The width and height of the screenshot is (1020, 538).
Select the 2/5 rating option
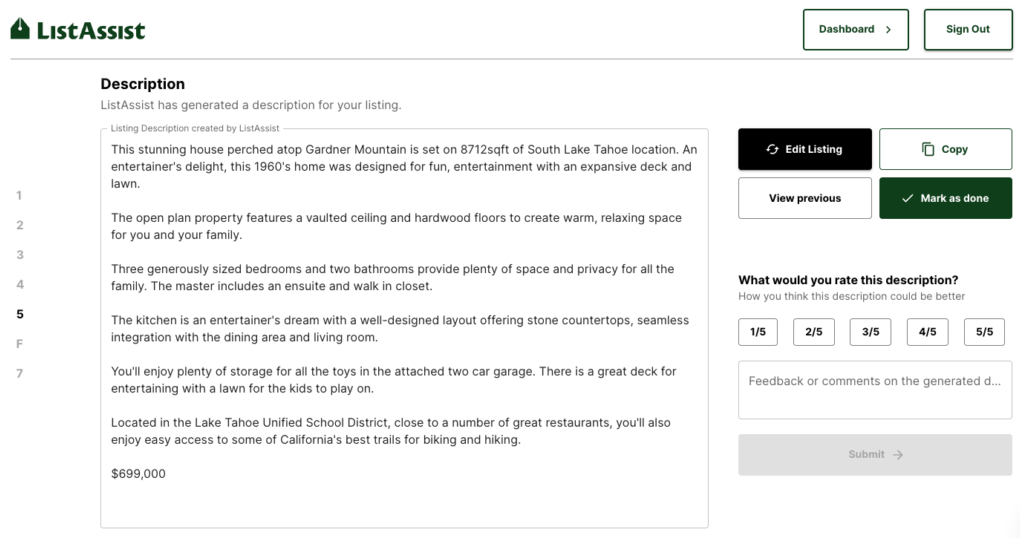(814, 332)
